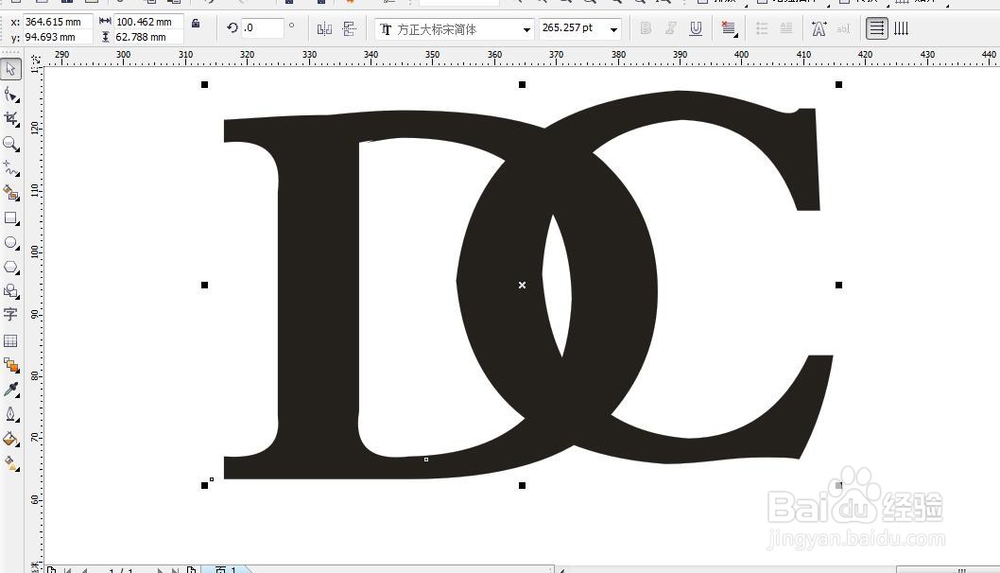Select the Table tool
This screenshot has width=1000, height=573.
pos(10,340)
